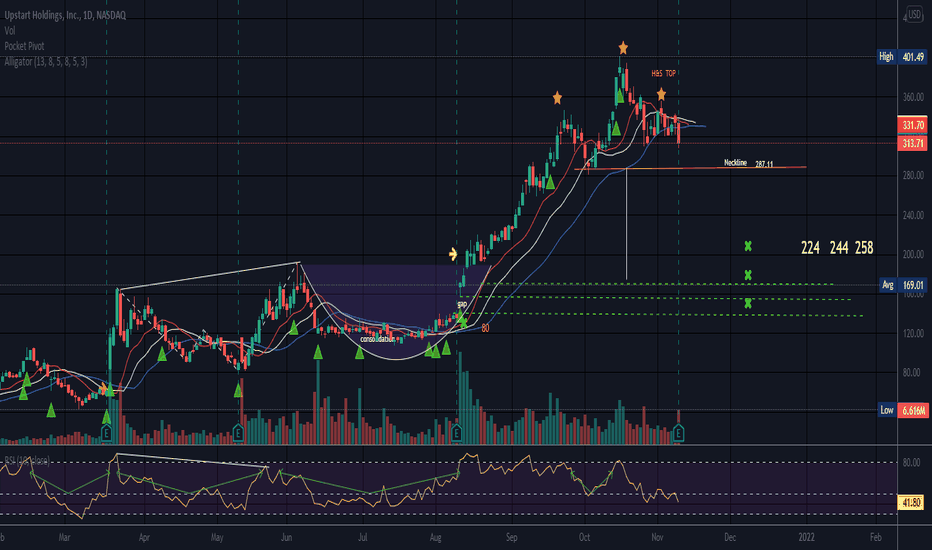Open the May earnings E marker
Image resolution: width=932 pixels, height=550 pixels.
click(238, 433)
